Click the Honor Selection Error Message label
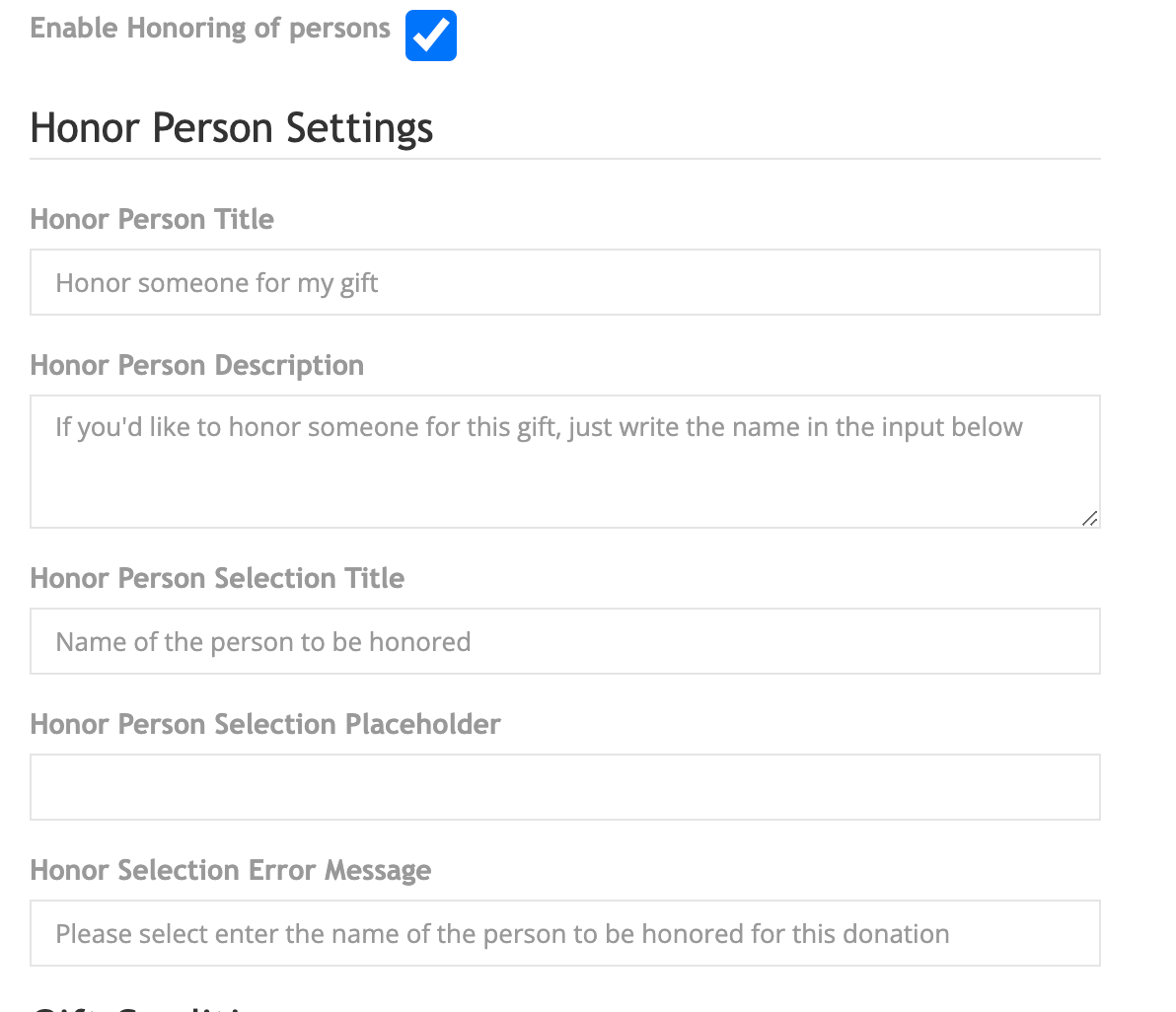 coord(231,870)
